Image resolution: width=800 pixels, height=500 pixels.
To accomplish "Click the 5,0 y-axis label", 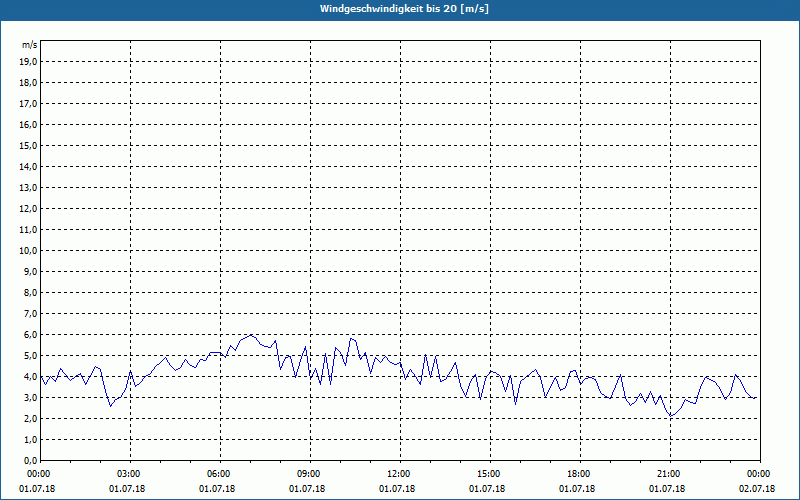I will (x=30, y=356).
